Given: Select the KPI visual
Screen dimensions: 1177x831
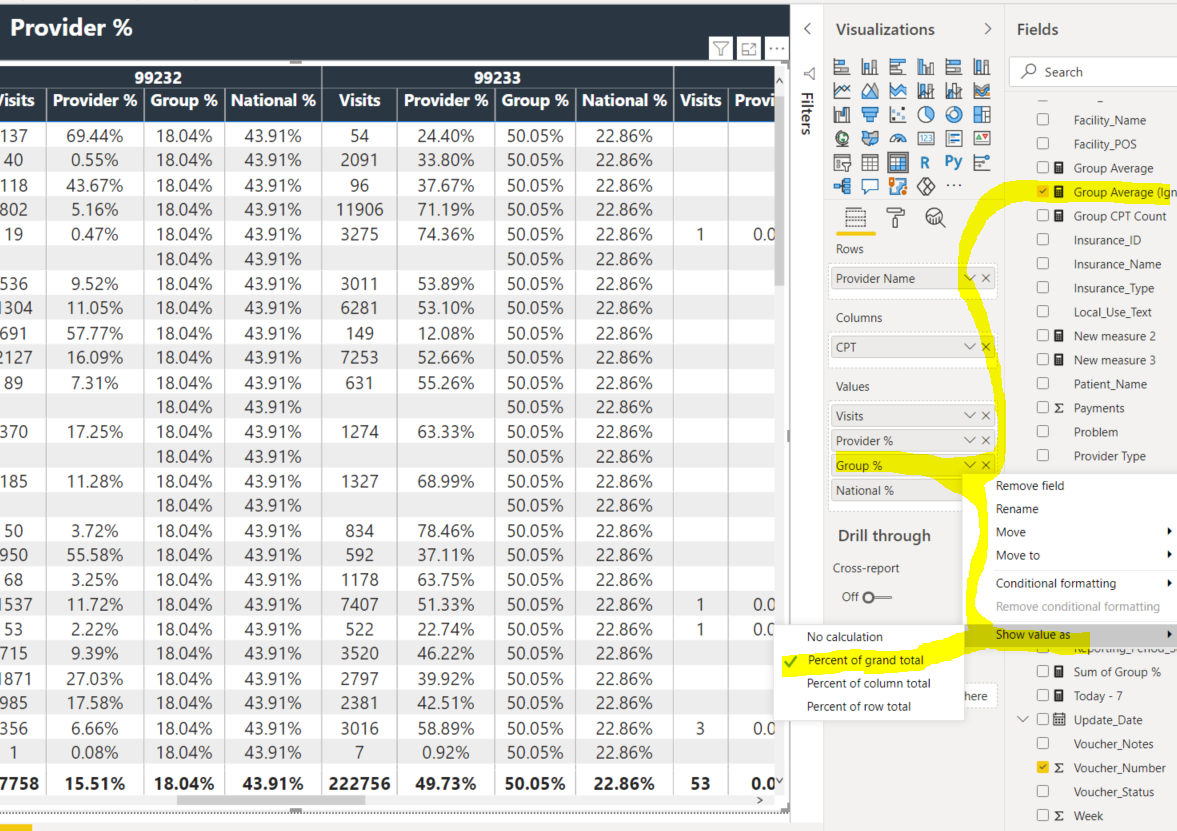Looking at the screenshot, I should pos(981,139).
